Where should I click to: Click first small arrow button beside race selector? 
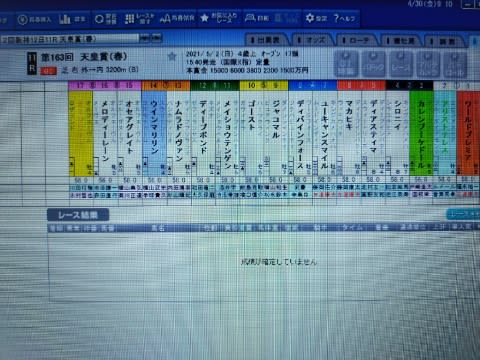(144, 38)
